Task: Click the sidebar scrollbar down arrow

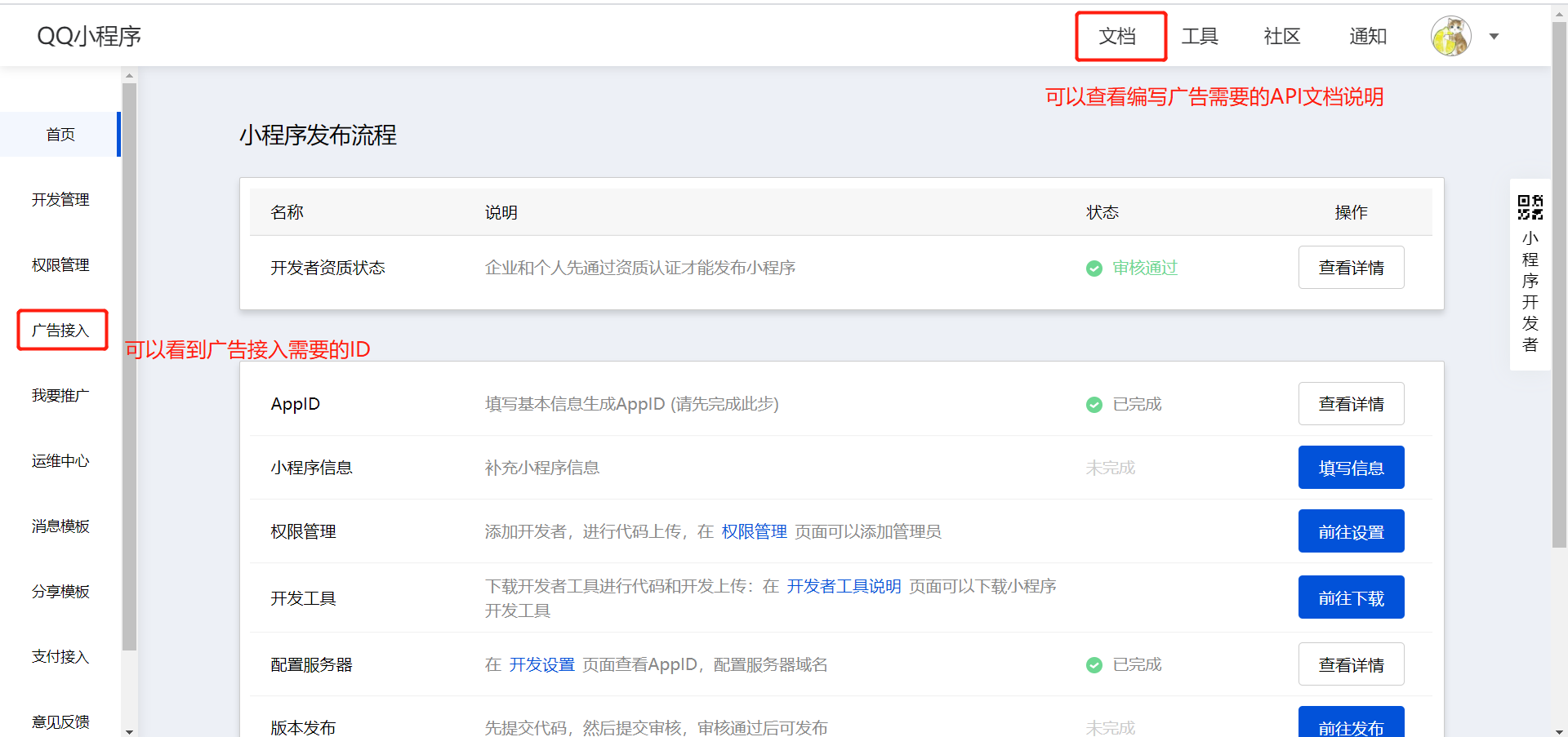Action: point(129,731)
